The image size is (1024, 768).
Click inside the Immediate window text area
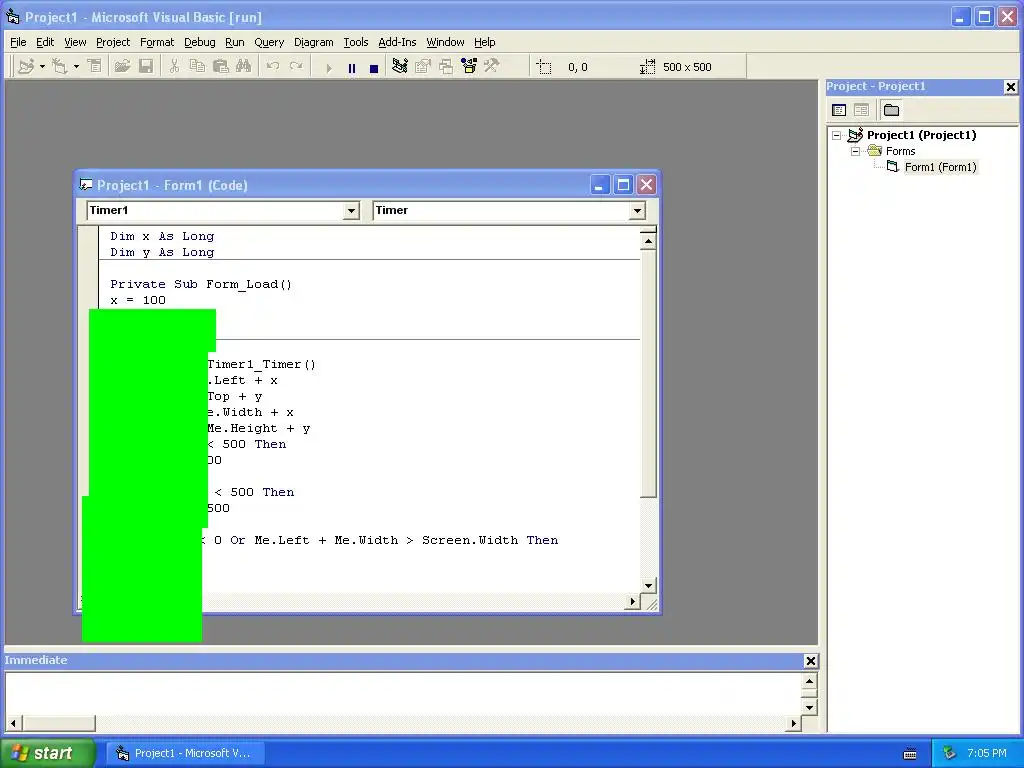point(403,694)
